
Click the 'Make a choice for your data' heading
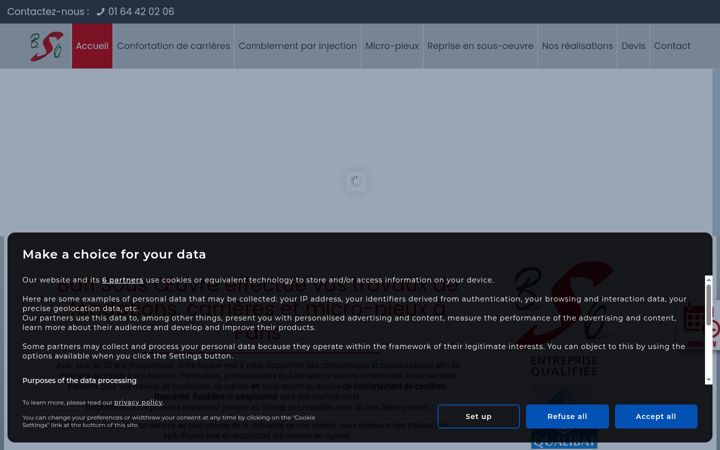pyautogui.click(x=114, y=254)
